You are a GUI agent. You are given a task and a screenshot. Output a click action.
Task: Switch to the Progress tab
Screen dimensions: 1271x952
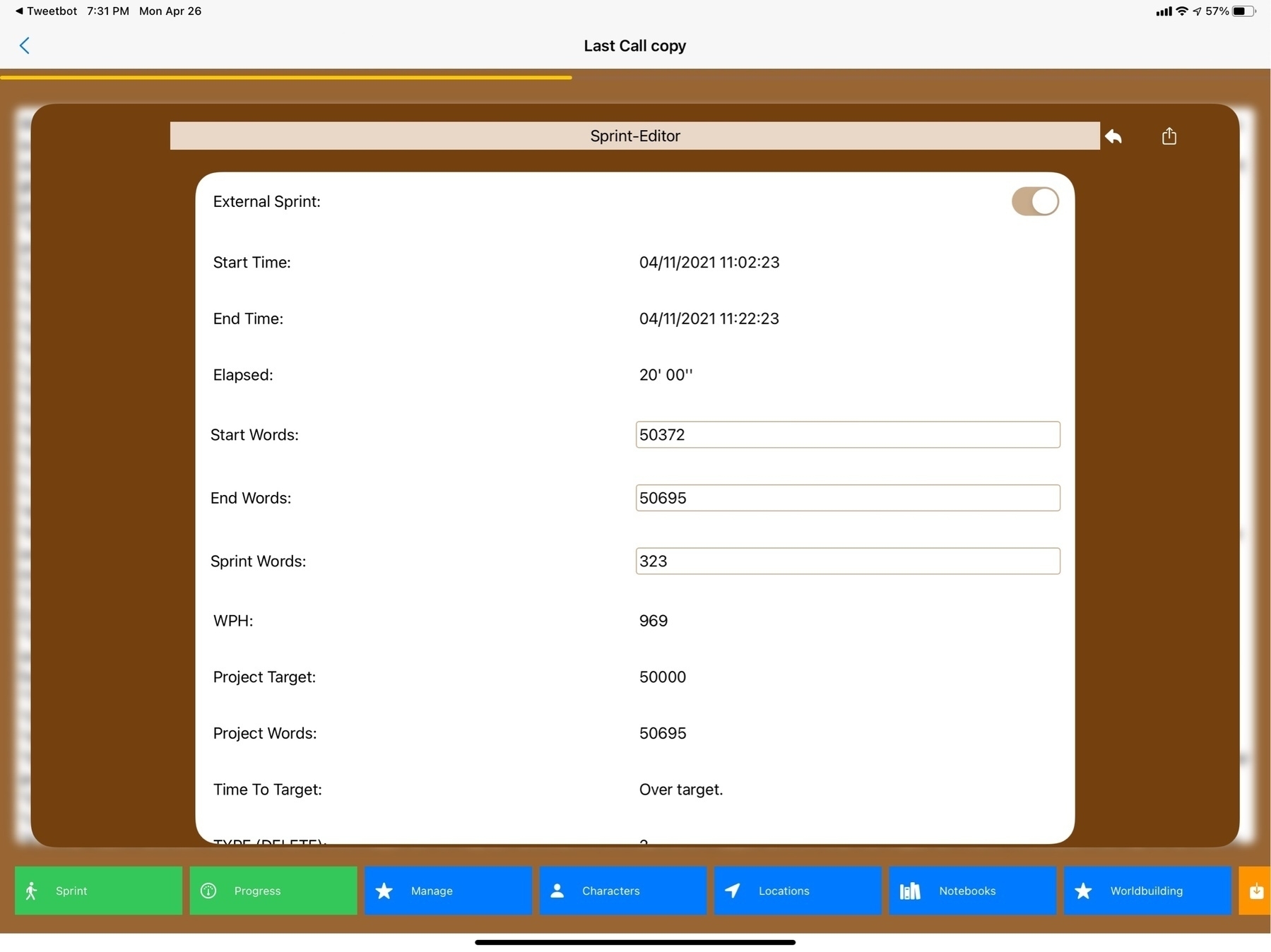[273, 891]
